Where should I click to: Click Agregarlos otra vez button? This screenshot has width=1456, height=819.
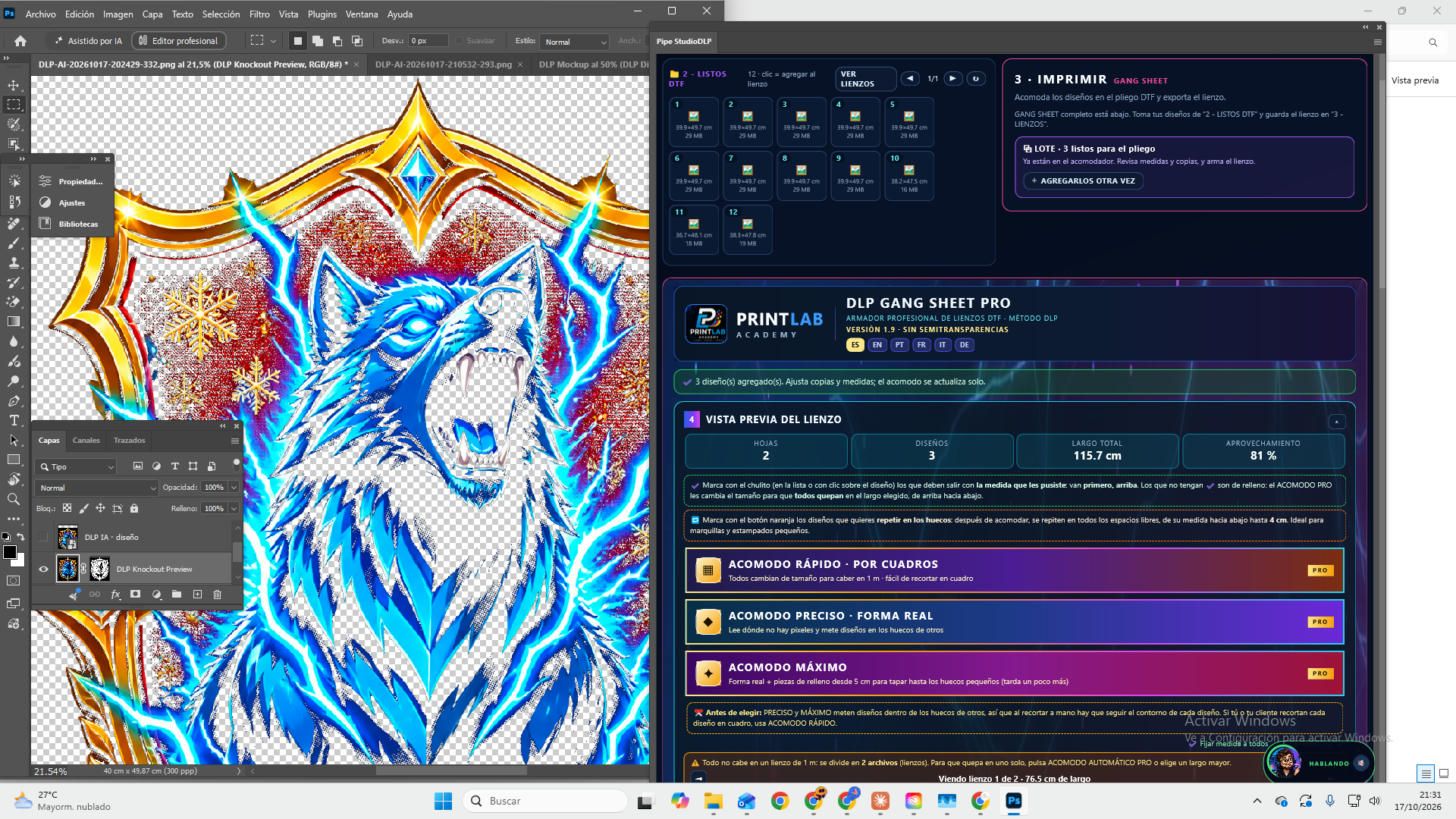point(1083,181)
